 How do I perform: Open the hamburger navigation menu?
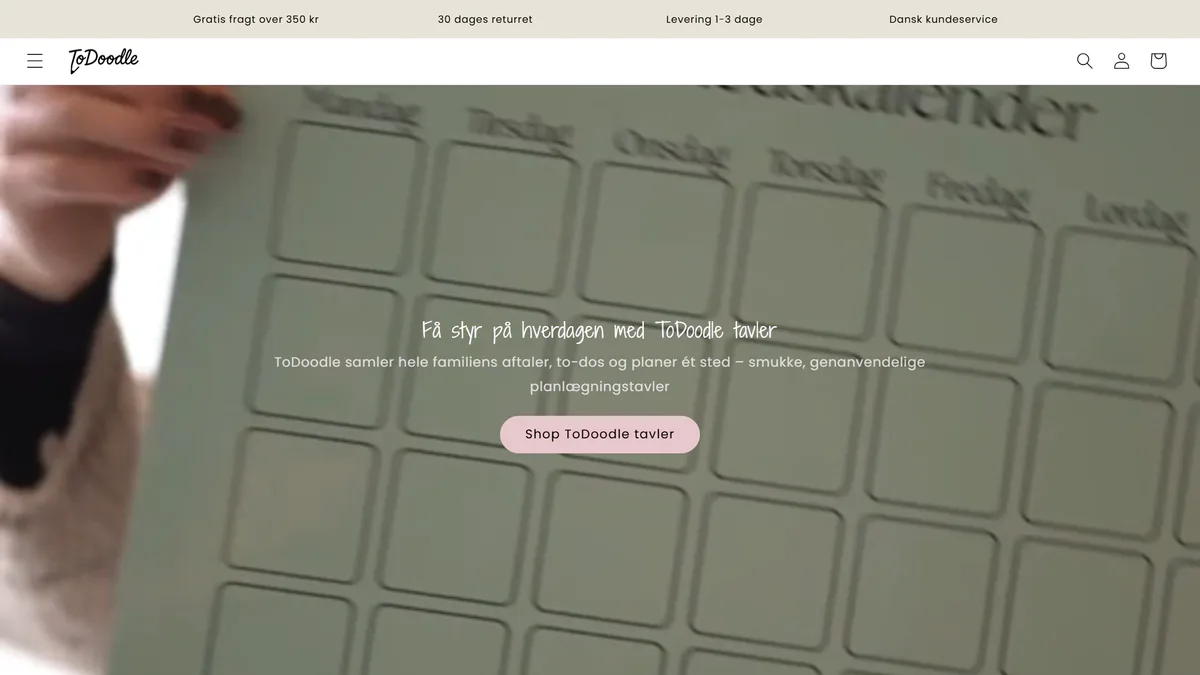coord(35,61)
